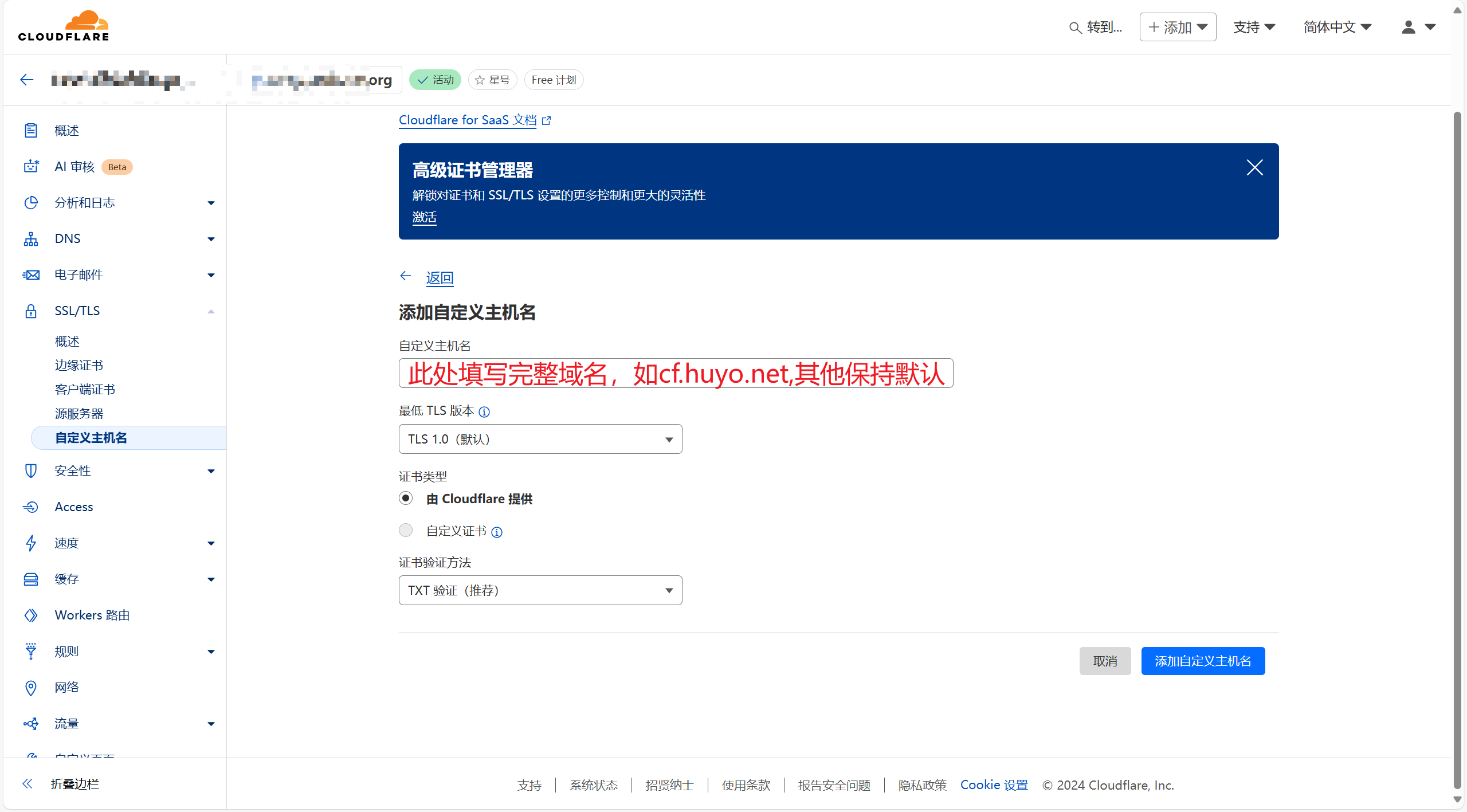Image resolution: width=1467 pixels, height=812 pixels.
Task: Click the 返回 link
Action: click(x=440, y=278)
